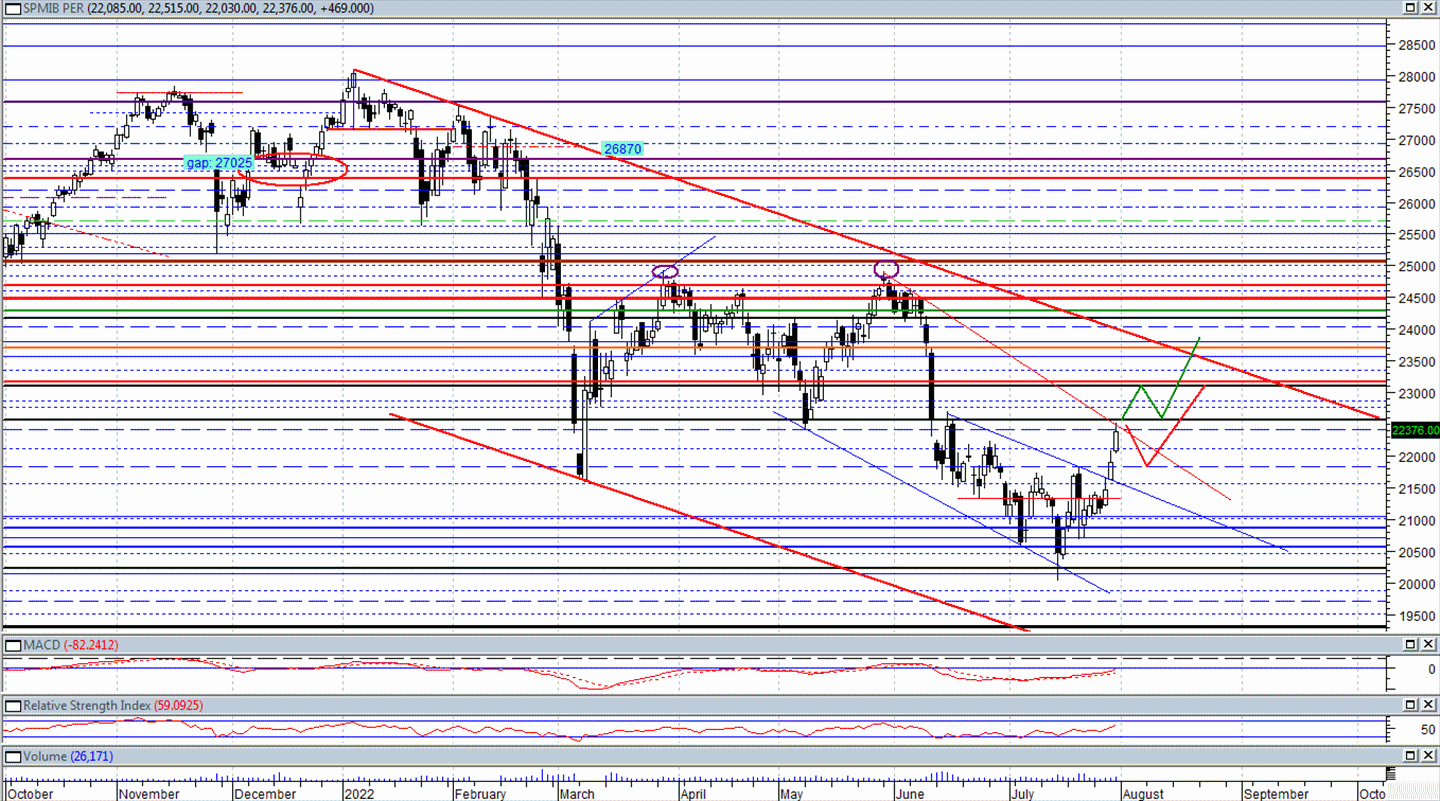Click the February date label

[x=480, y=794]
